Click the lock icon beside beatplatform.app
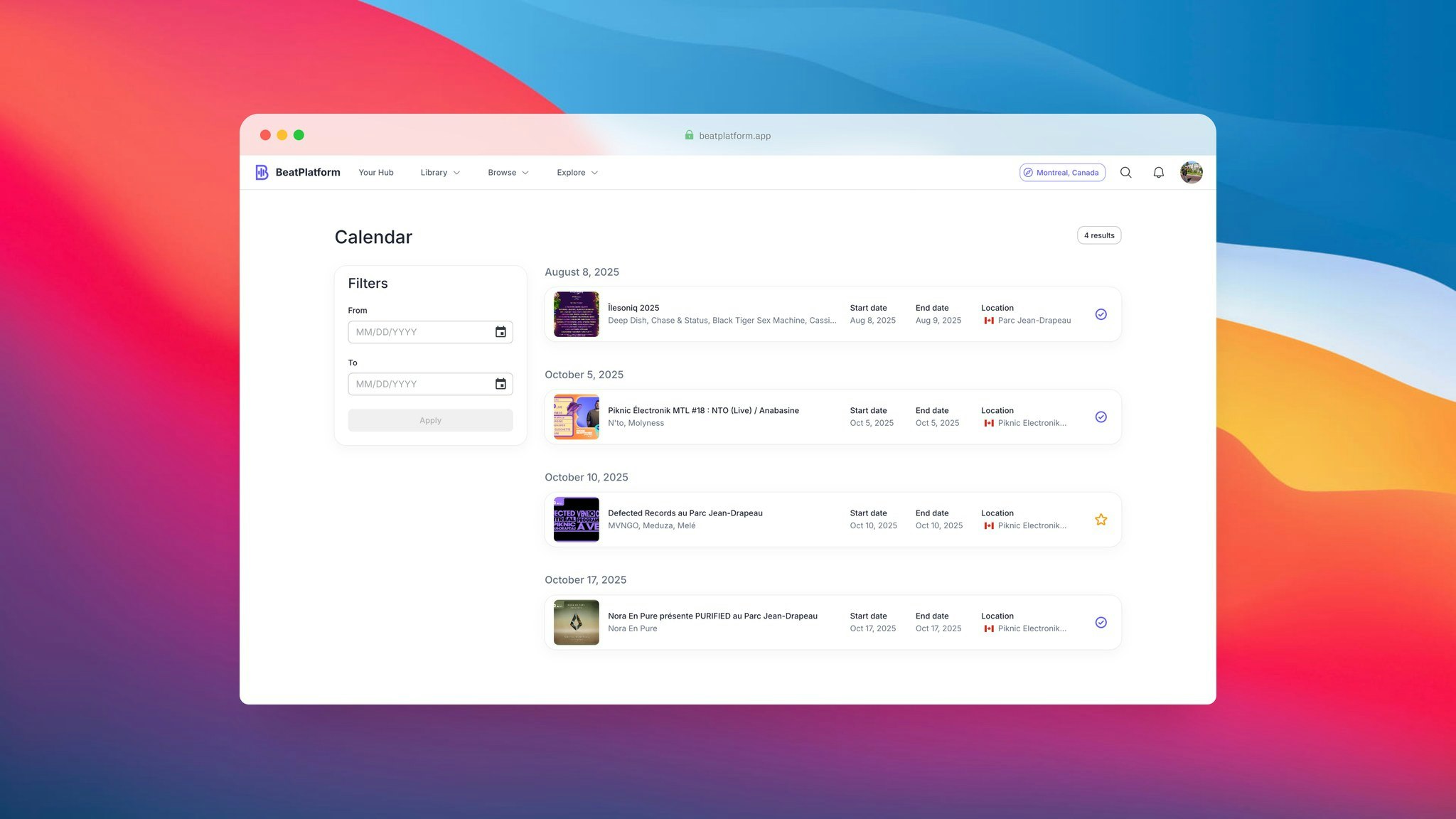Image resolution: width=1456 pixels, height=819 pixels. coord(689,135)
